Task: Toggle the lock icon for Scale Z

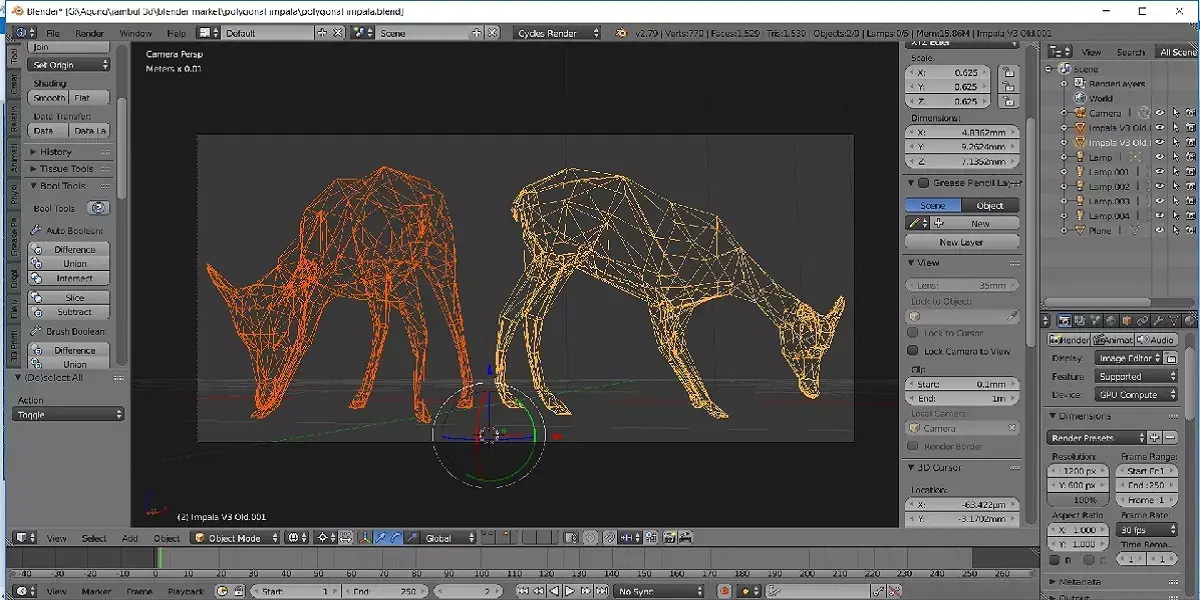Action: (x=1008, y=101)
